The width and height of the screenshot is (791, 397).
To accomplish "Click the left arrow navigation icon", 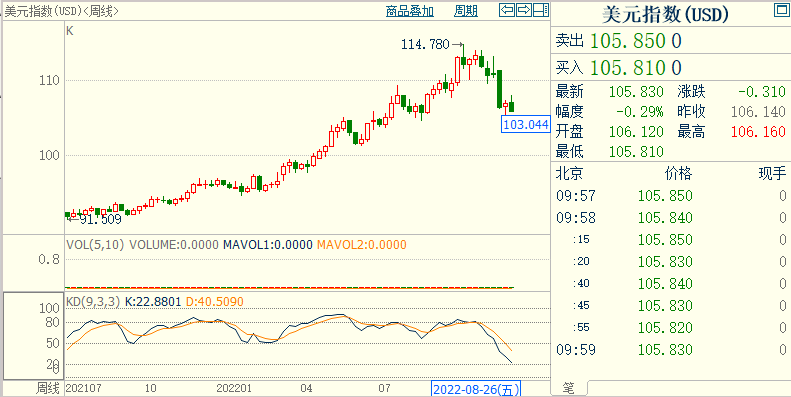I will (x=507, y=10).
